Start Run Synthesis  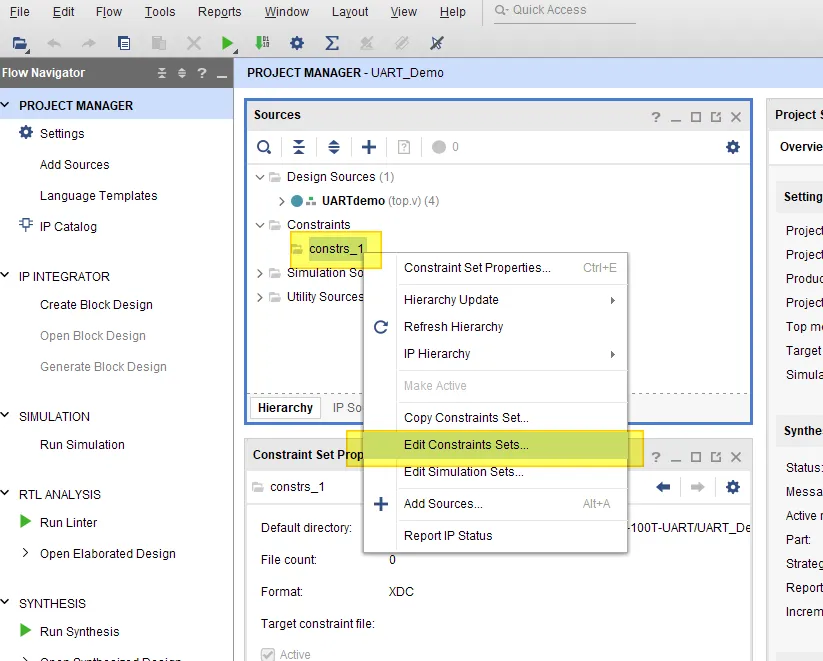coord(80,632)
